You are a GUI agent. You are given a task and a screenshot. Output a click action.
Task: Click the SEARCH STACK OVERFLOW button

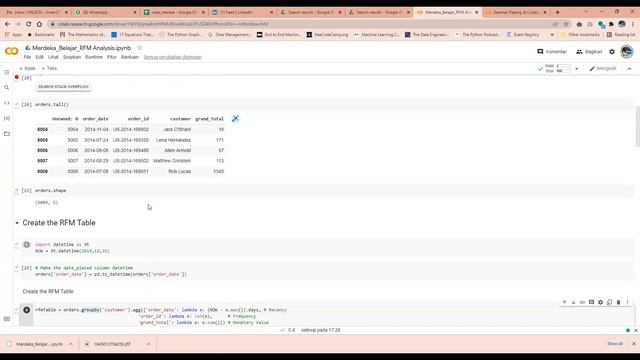click(63, 87)
